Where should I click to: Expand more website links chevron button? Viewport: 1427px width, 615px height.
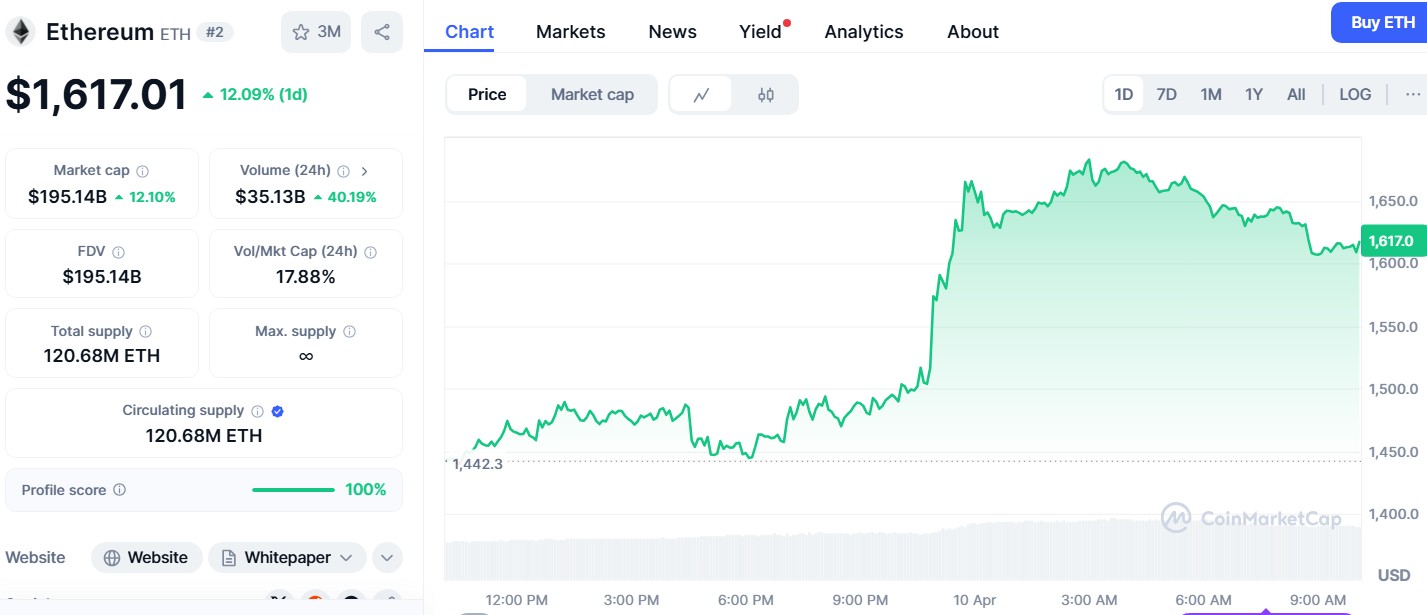click(x=387, y=557)
